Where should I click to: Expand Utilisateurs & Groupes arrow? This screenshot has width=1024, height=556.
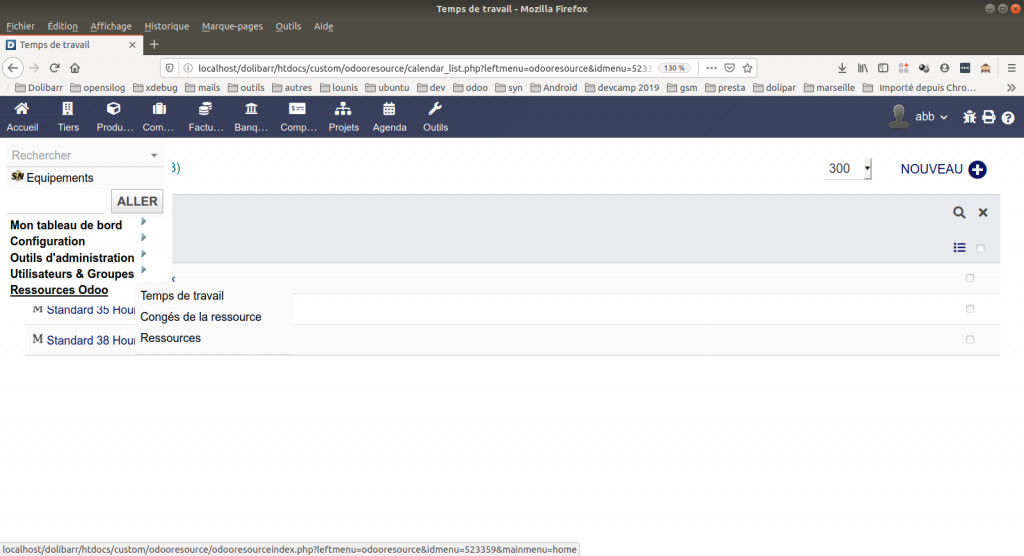tap(144, 269)
